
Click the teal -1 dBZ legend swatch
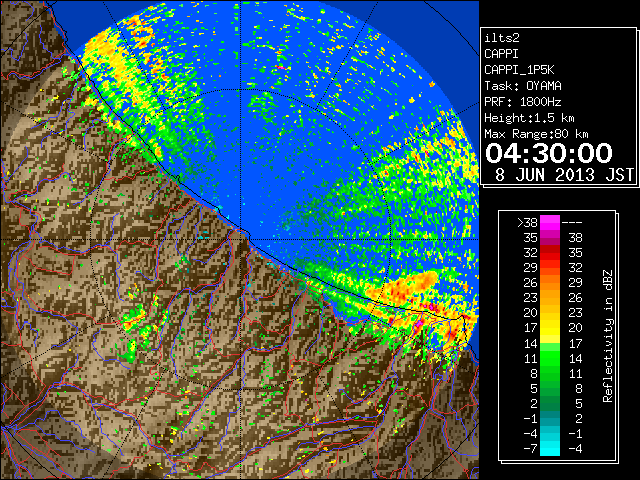tap(550, 418)
